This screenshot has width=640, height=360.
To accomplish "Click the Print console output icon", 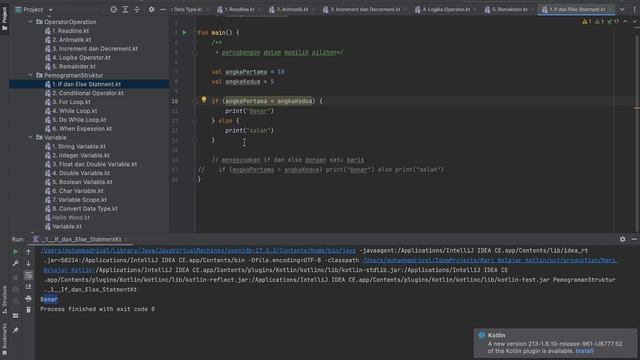I will tap(28, 299).
